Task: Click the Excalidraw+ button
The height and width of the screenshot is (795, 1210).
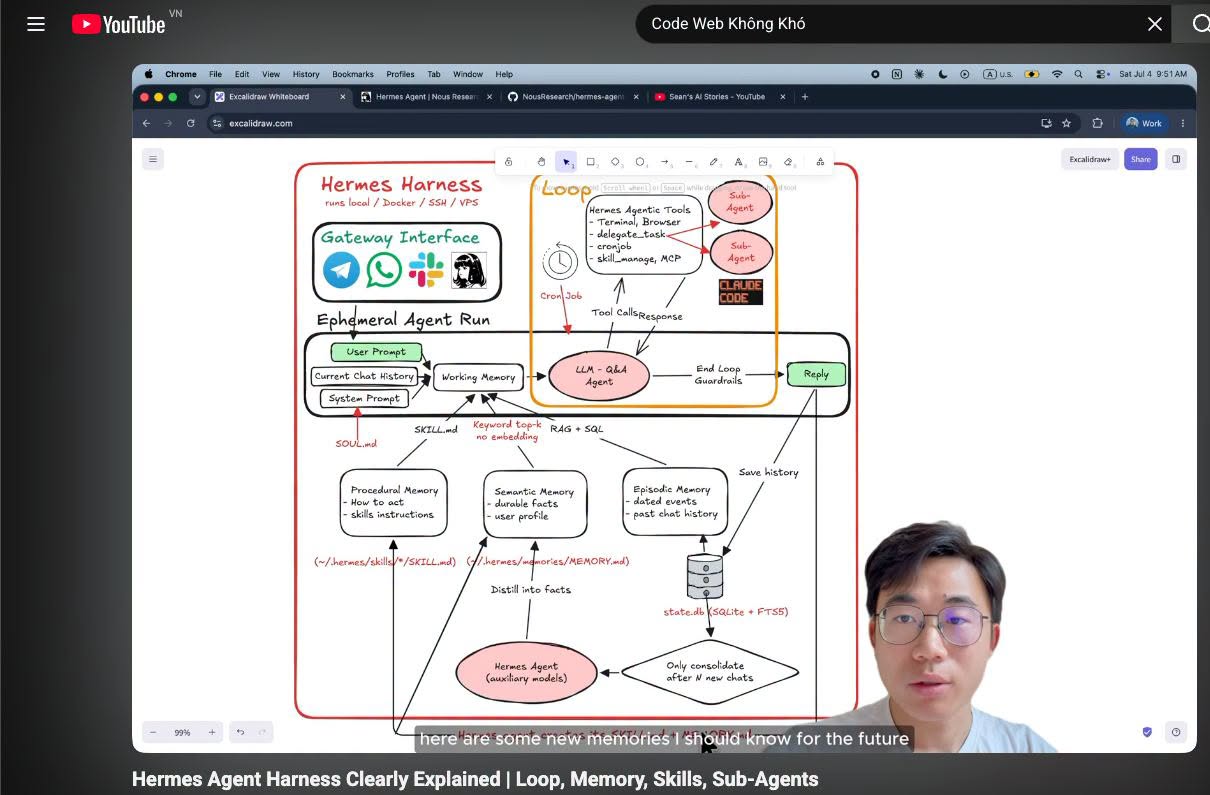Action: pyautogui.click(x=1090, y=159)
